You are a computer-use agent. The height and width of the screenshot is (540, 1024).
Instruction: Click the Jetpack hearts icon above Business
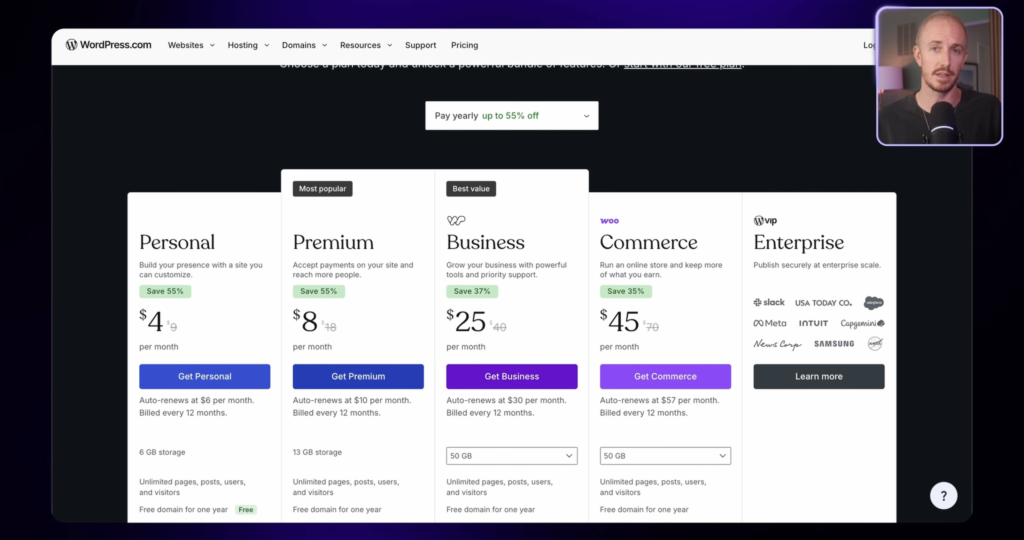click(456, 221)
